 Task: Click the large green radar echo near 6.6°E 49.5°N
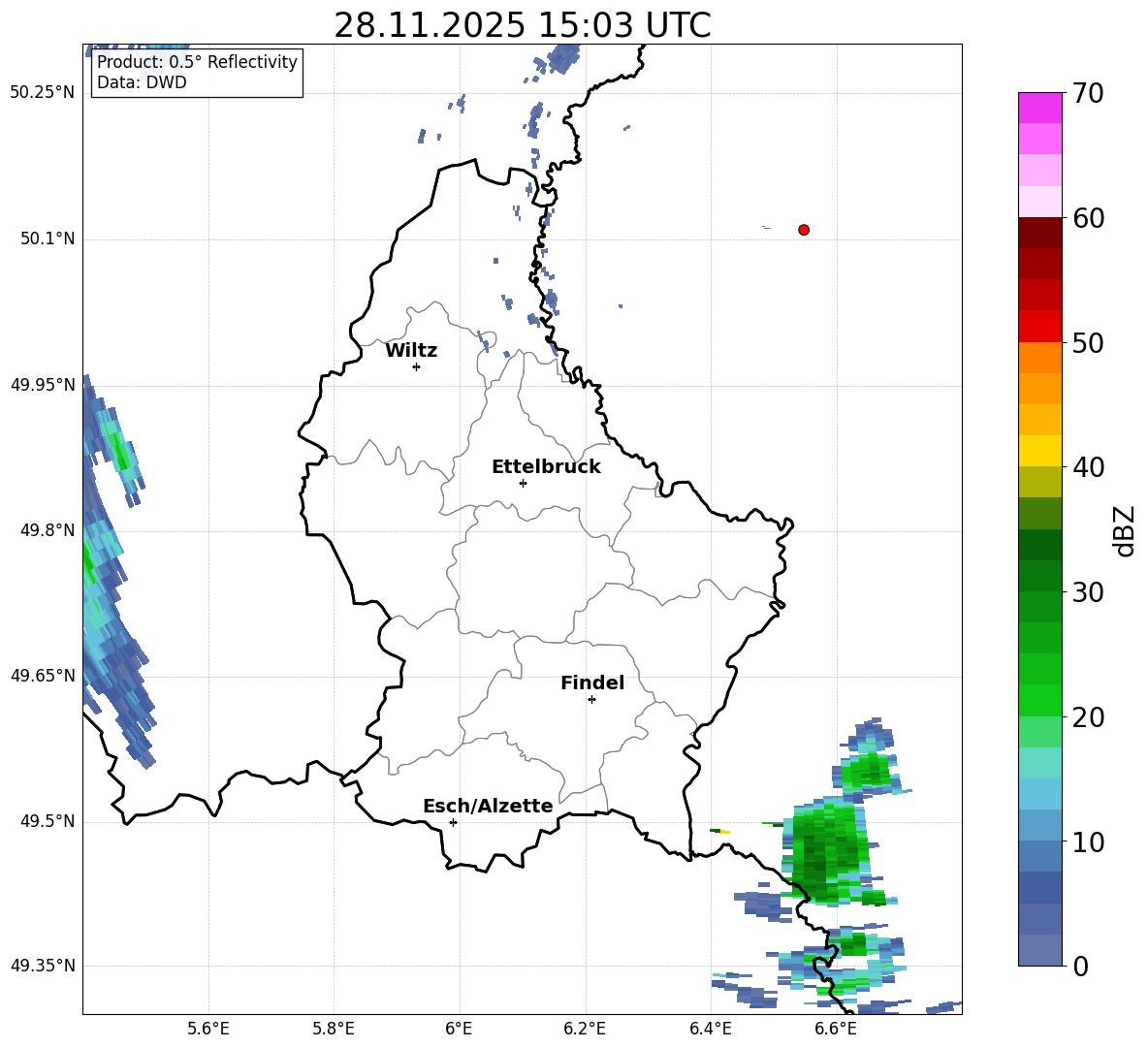coord(827,852)
